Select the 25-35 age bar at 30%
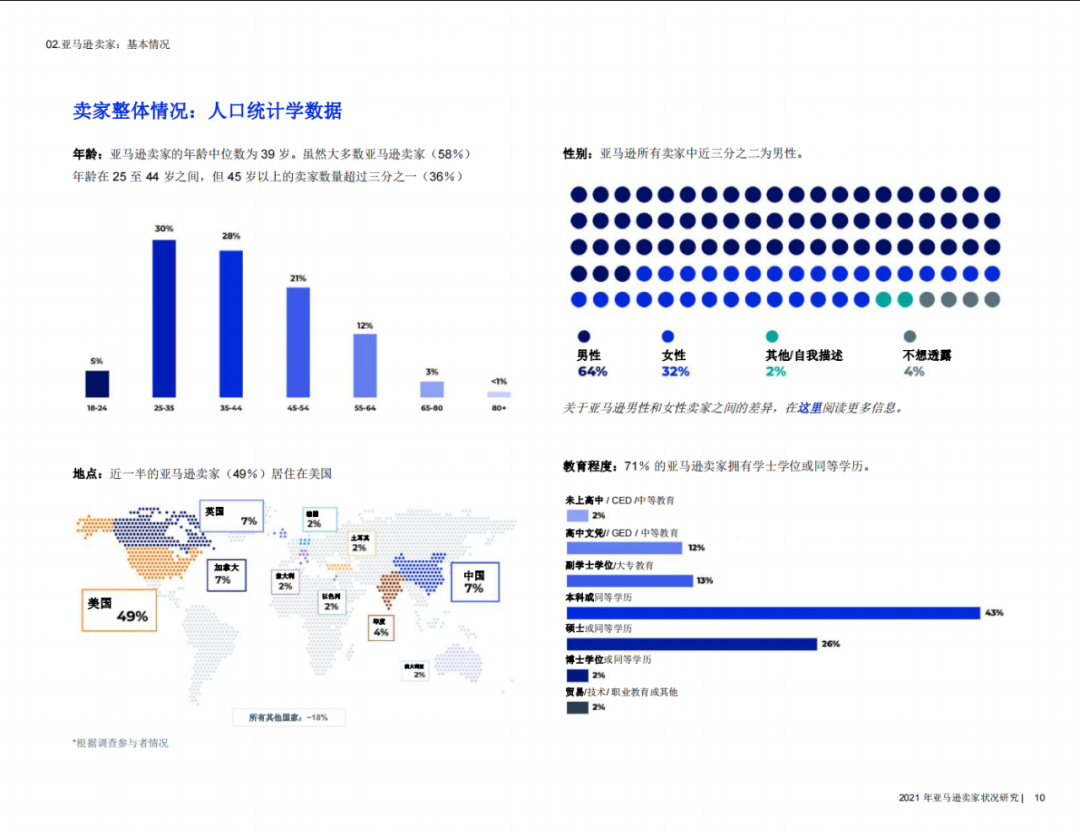The image size is (1080, 835). 164,318
